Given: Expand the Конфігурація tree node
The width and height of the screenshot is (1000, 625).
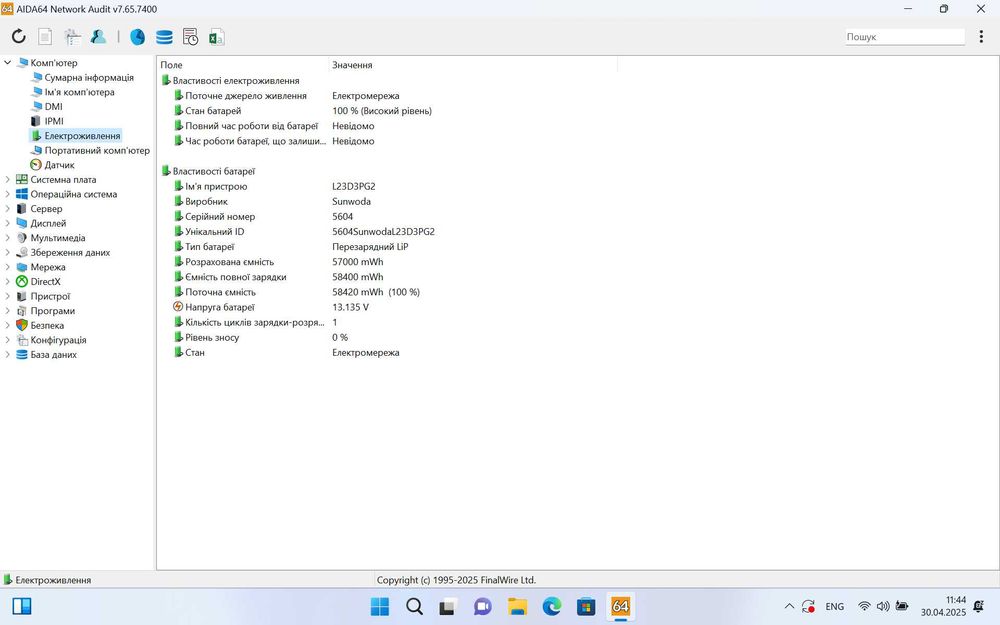Looking at the screenshot, I should [8, 340].
